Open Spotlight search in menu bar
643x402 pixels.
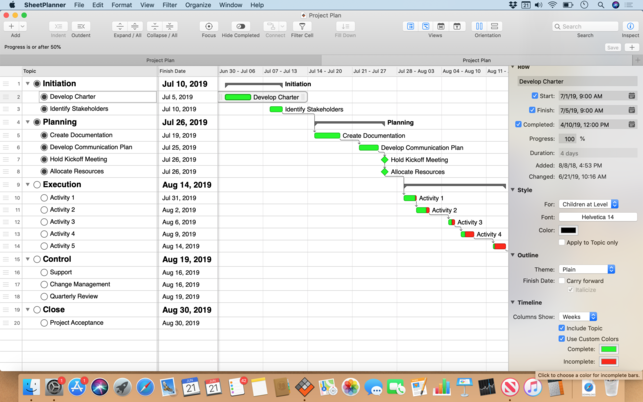[600, 5]
